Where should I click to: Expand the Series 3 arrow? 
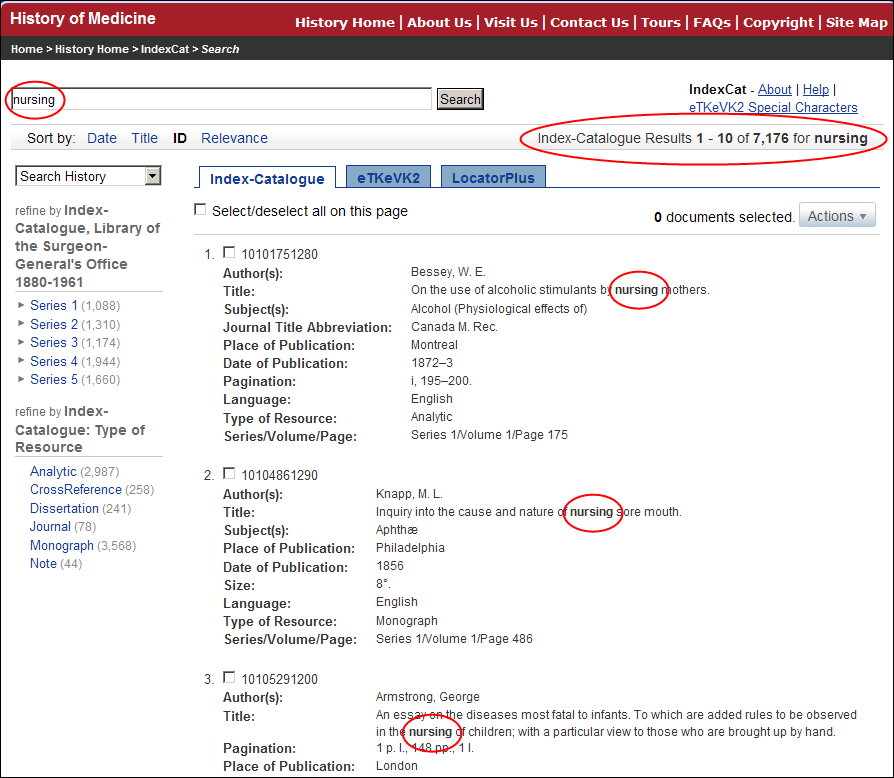pyautogui.click(x=21, y=342)
